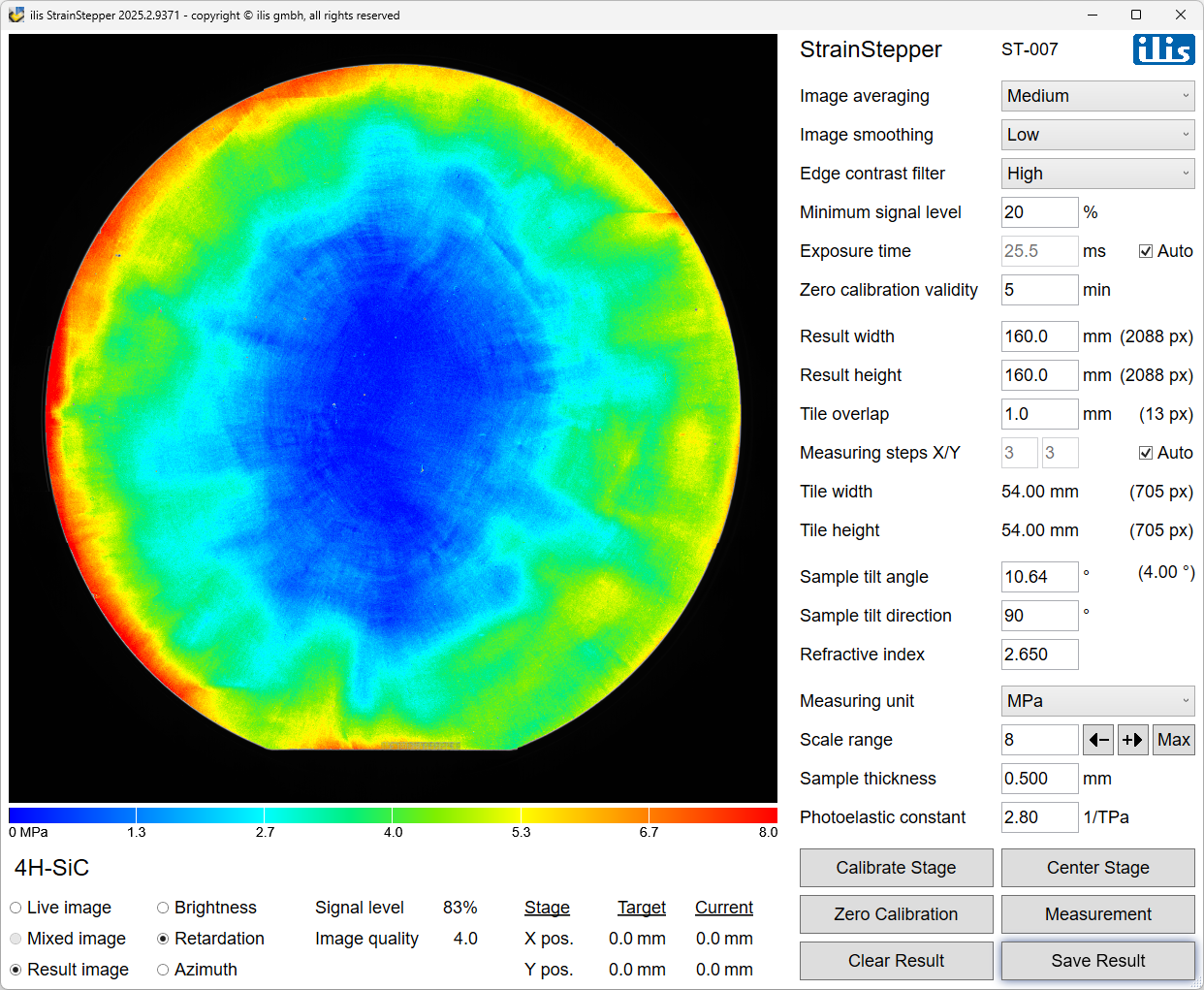Click the Refractive index input field
This screenshot has width=1204, height=990.
(1039, 655)
